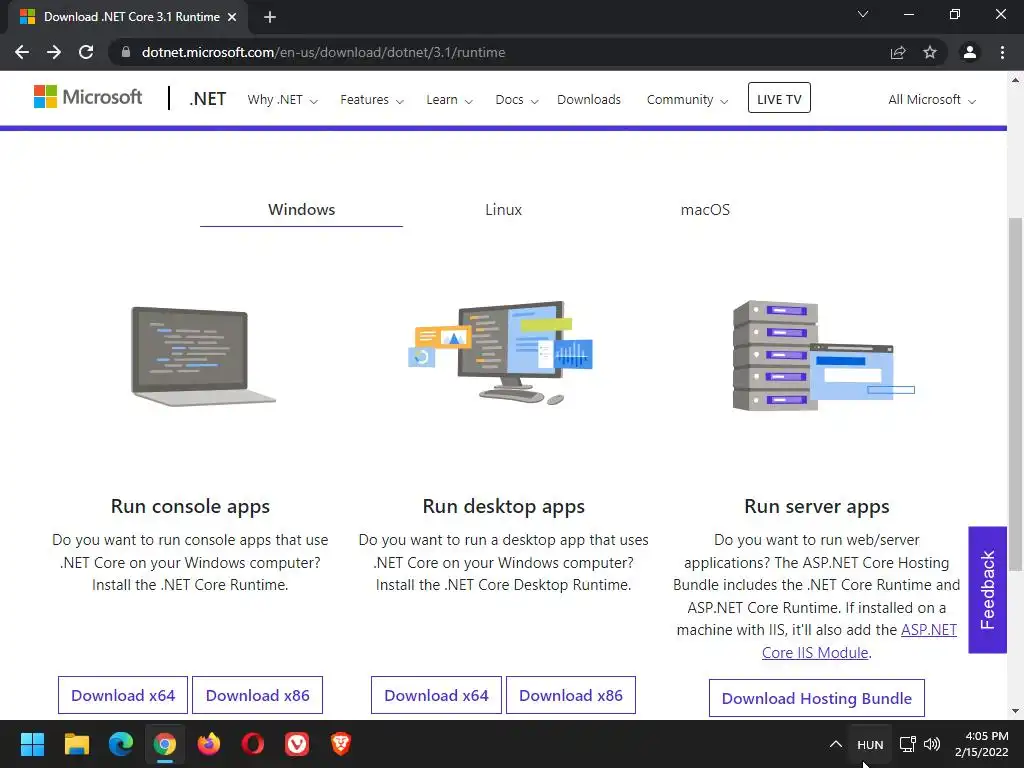
Task: Open the clock and date panel
Action: point(982,744)
